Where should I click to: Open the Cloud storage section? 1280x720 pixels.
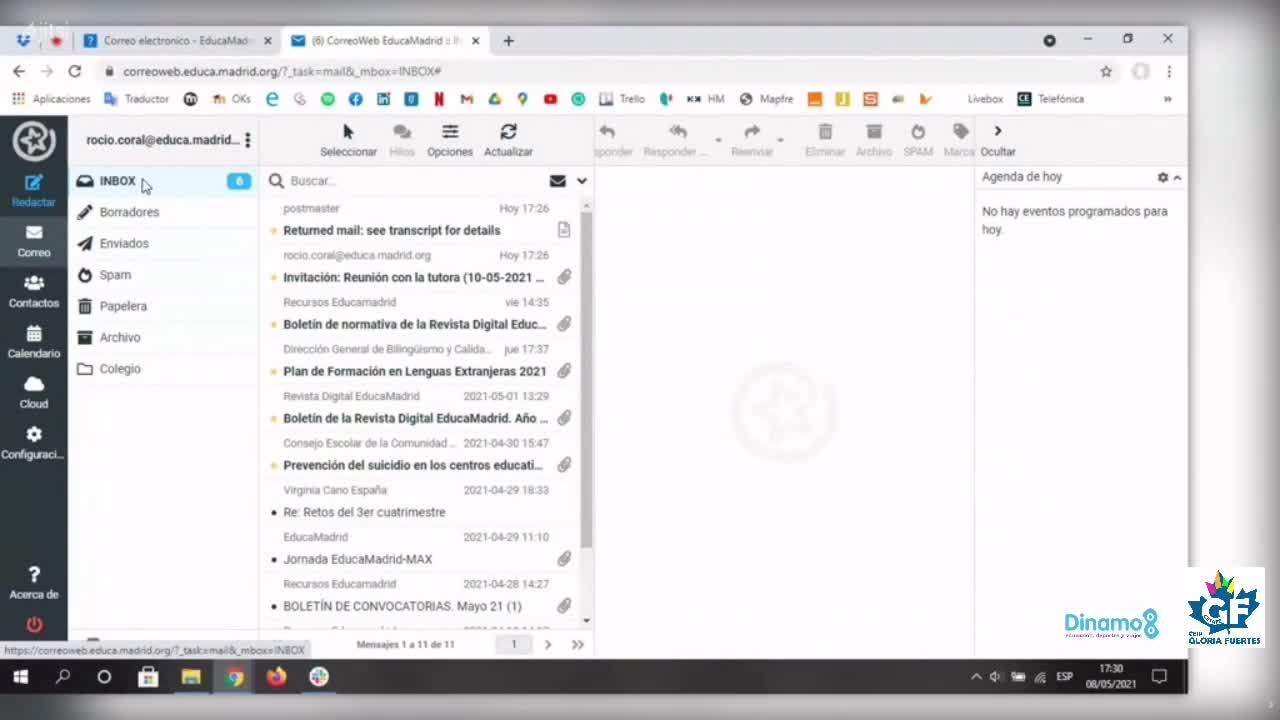point(34,393)
